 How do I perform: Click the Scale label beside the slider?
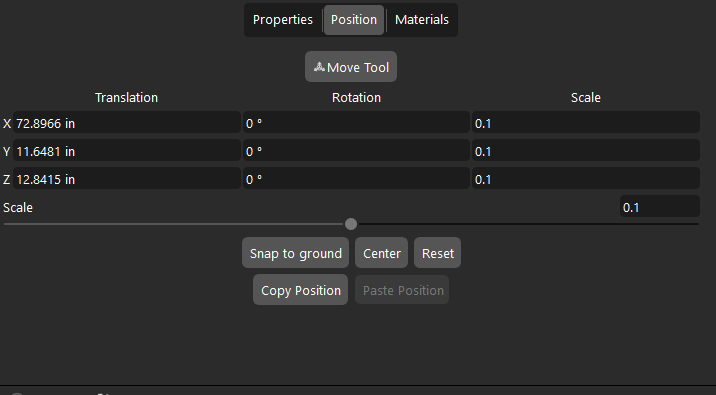[x=18, y=207]
